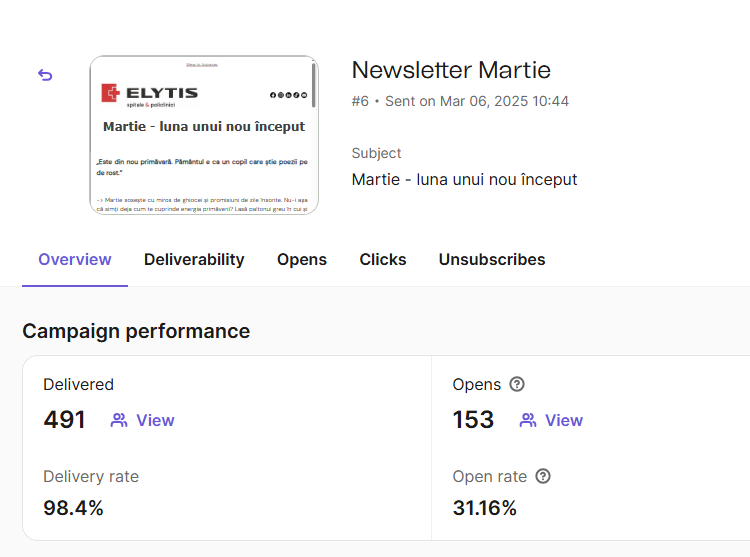Click the YouTube icon in email preview
This screenshot has width=750, height=557.
(x=302, y=95)
